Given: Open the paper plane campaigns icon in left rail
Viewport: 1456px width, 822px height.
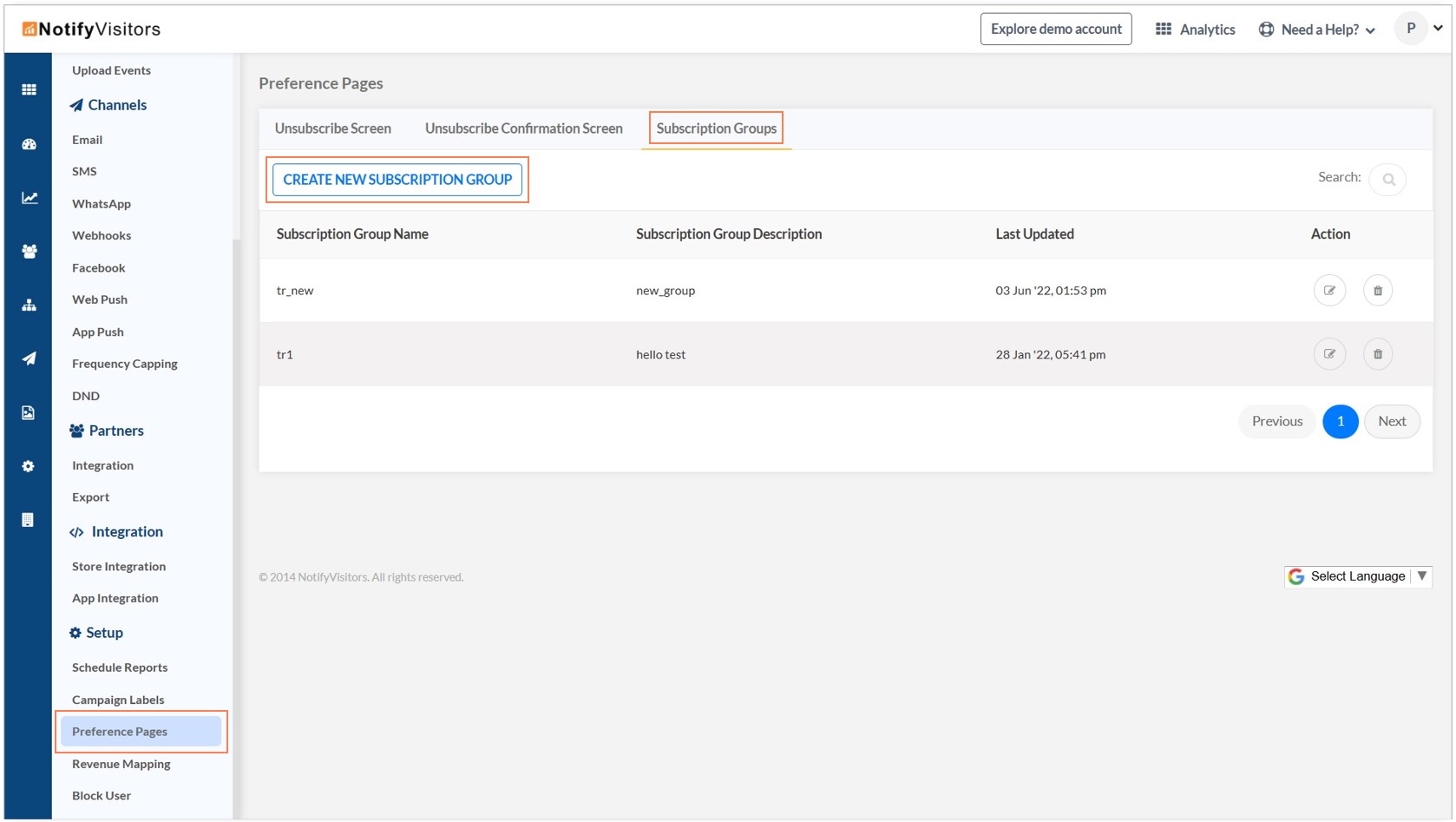Looking at the screenshot, I should (29, 358).
